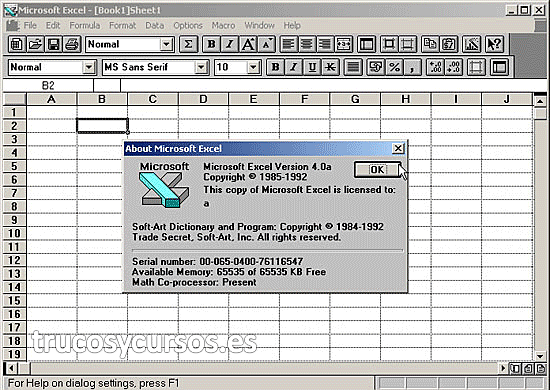
Task: Left-align text using the upper toolbar icon
Action: point(289,44)
